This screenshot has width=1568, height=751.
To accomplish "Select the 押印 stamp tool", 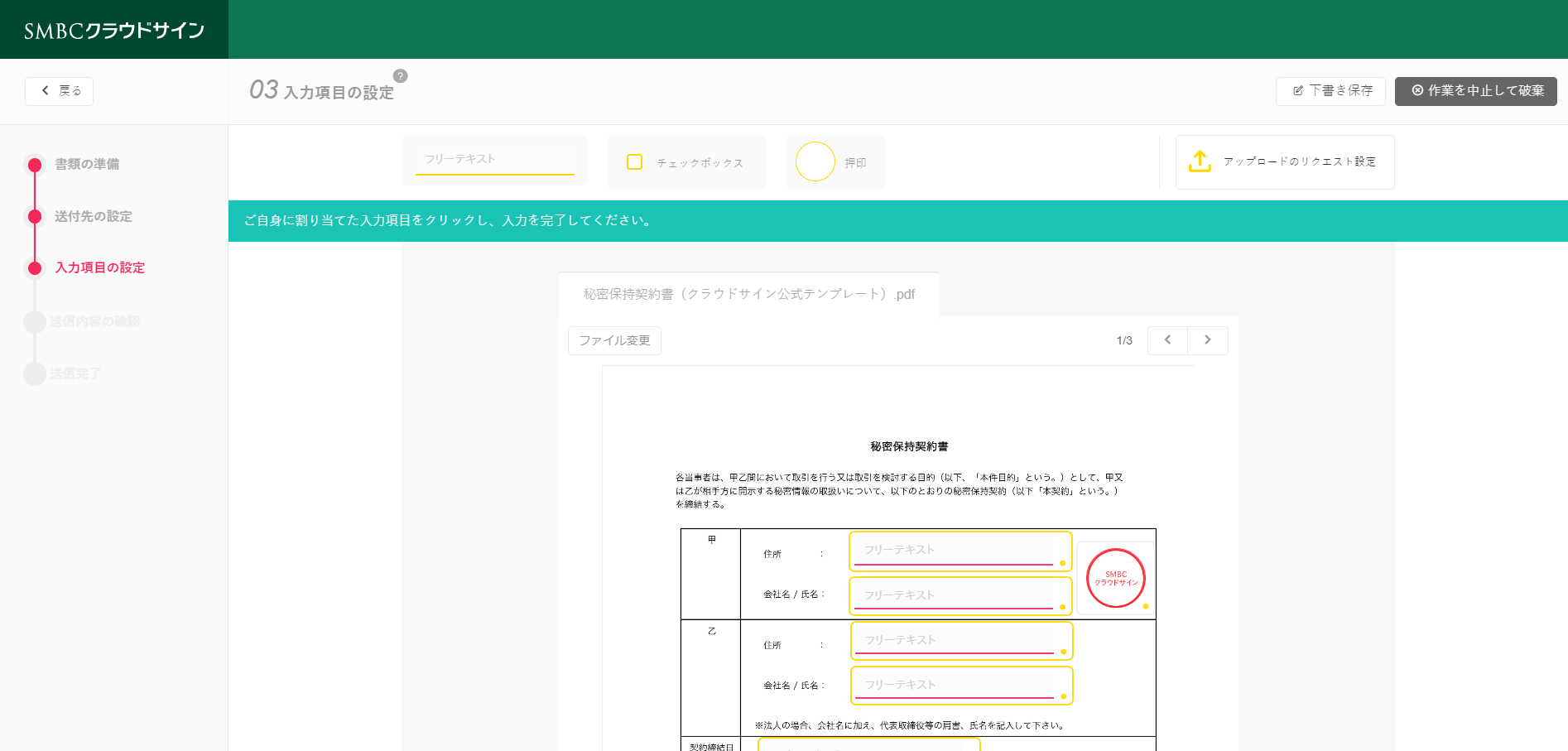I will (835, 161).
